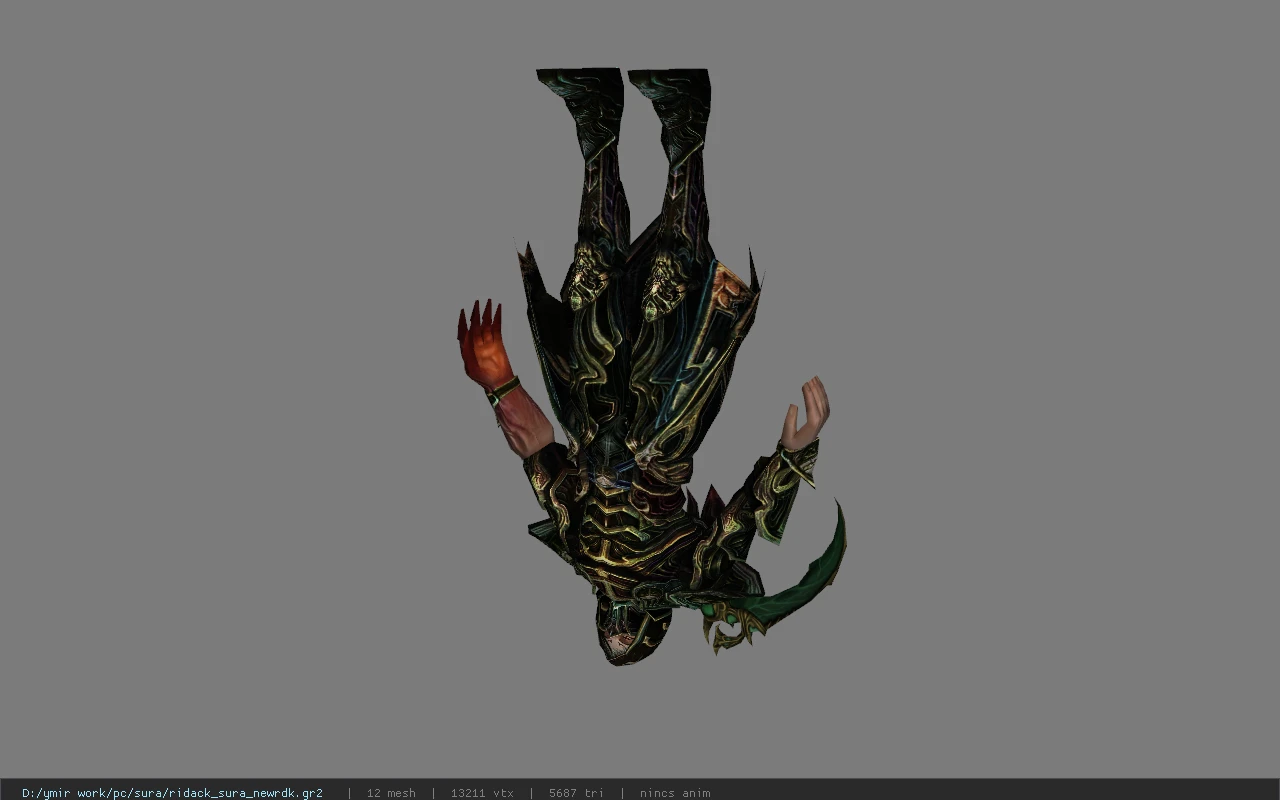This screenshot has height=800, width=1280.
Task: Click the "5687 tri" status entry
Action: point(576,793)
